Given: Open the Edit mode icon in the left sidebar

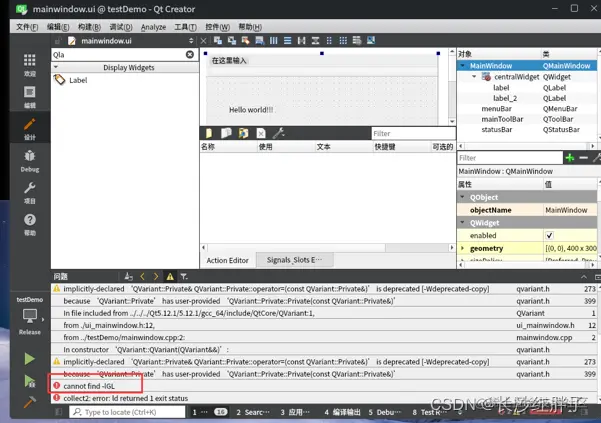Looking at the screenshot, I should tap(30, 97).
